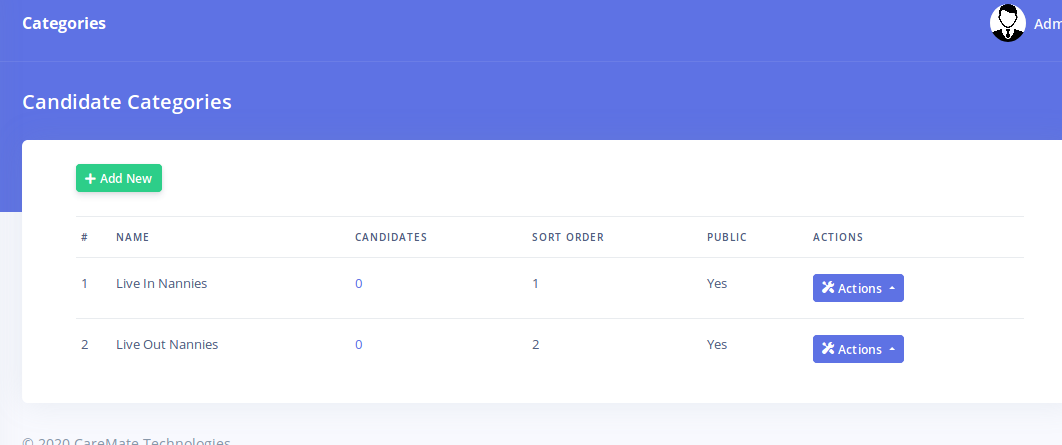Expand the Actions caret for Live In Nannies

tap(892, 289)
